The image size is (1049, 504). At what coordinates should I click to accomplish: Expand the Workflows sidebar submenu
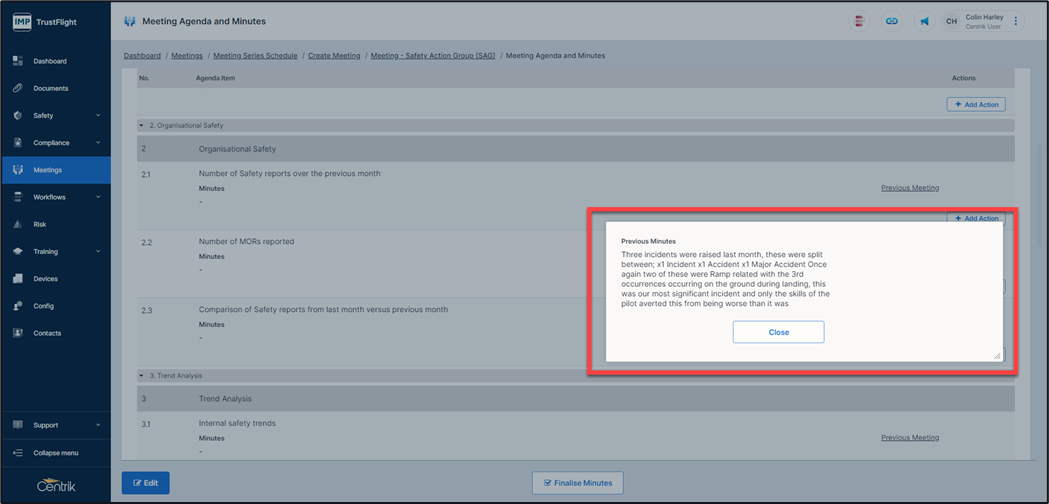click(98, 197)
